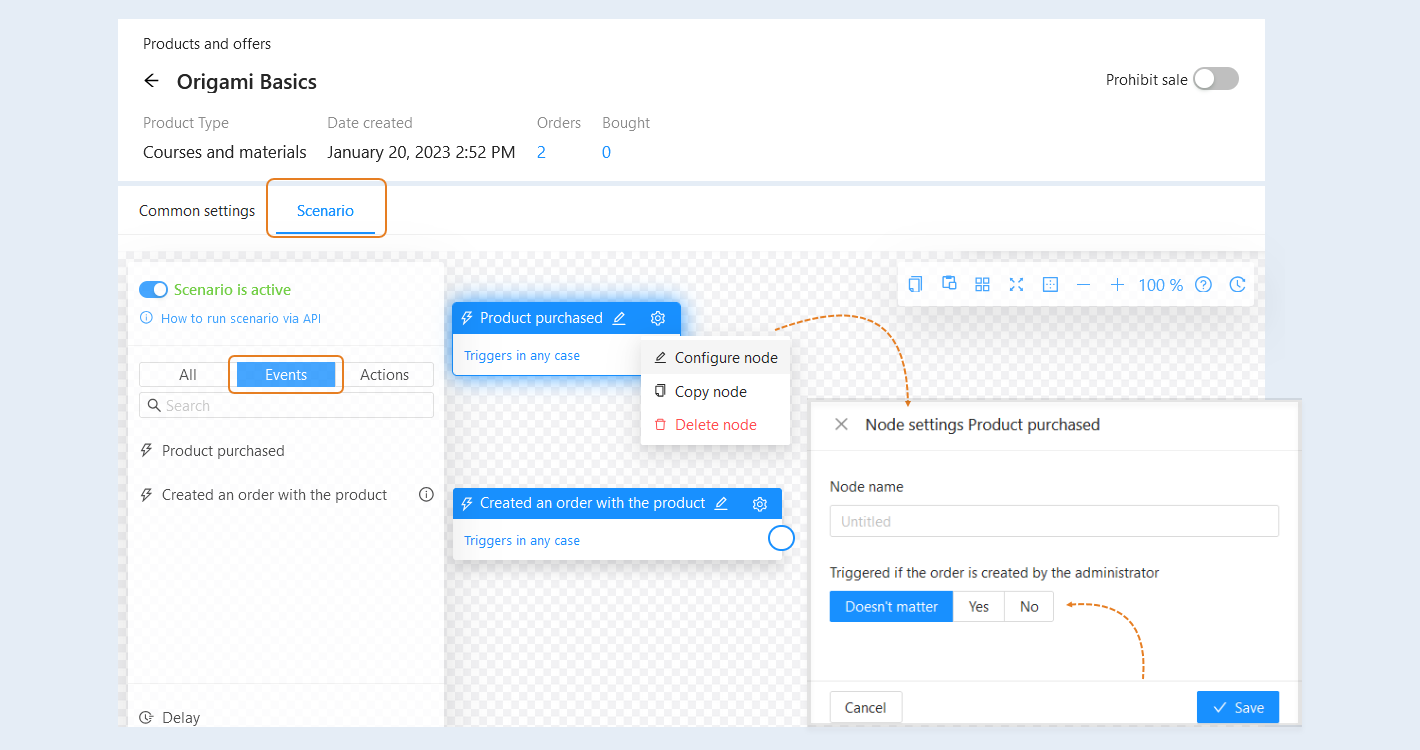
Task: Click info icon beside Created an order list item
Action: (x=426, y=494)
